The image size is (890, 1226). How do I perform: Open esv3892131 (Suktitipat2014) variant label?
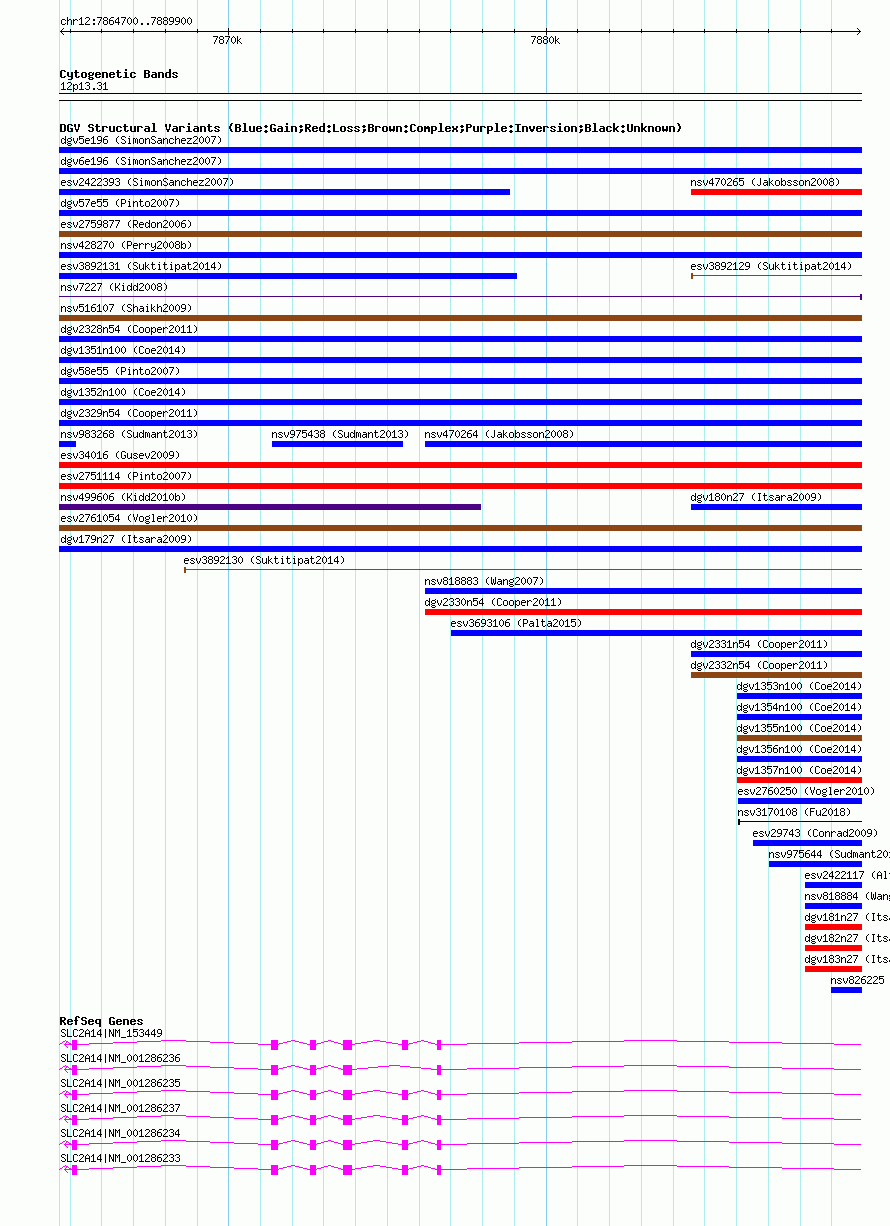click(x=141, y=266)
